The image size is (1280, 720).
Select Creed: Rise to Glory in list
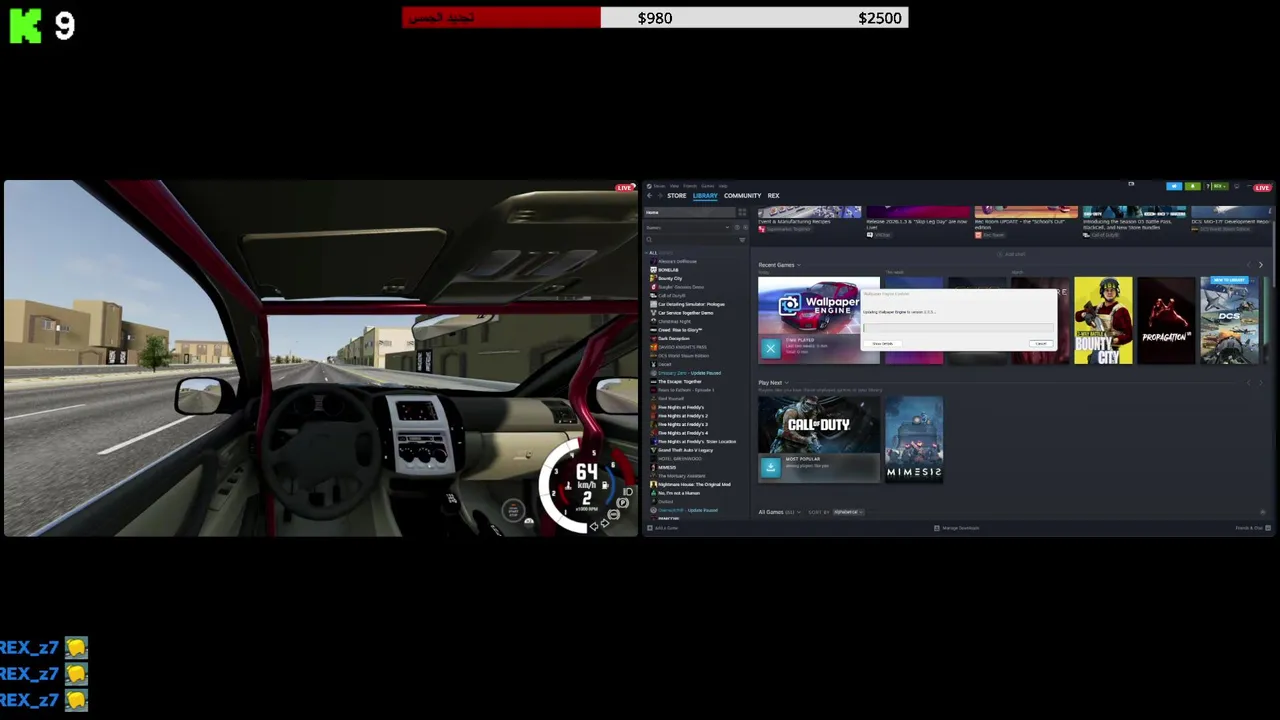[680, 330]
